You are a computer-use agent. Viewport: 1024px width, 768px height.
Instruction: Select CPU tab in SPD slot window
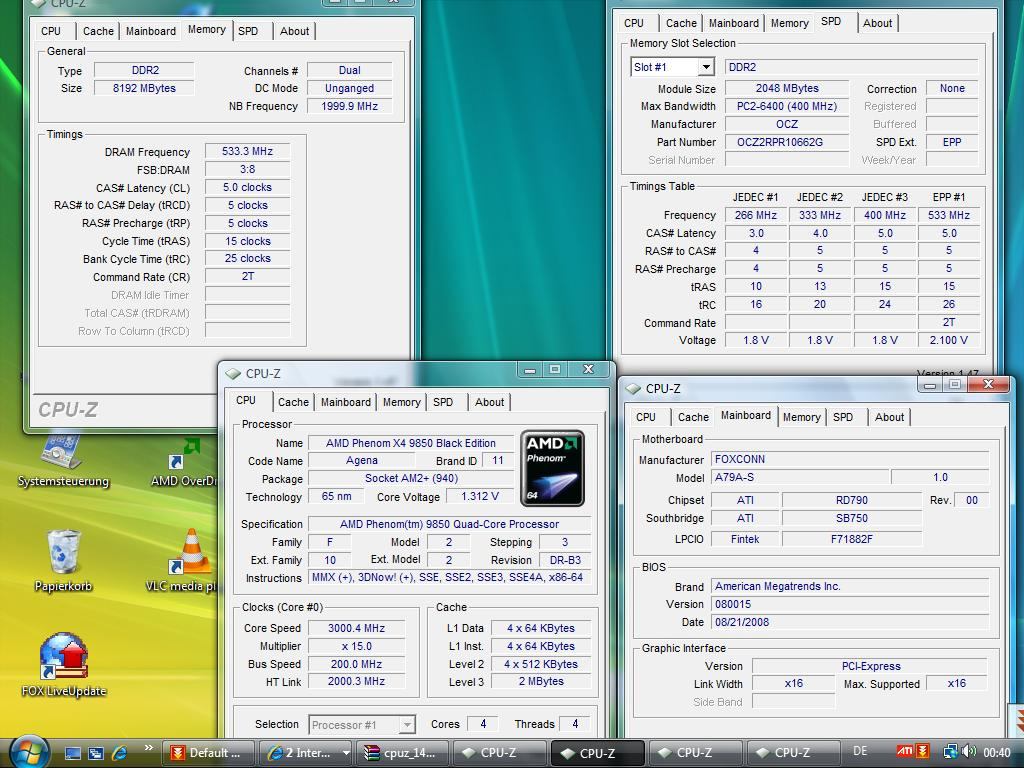pos(633,23)
